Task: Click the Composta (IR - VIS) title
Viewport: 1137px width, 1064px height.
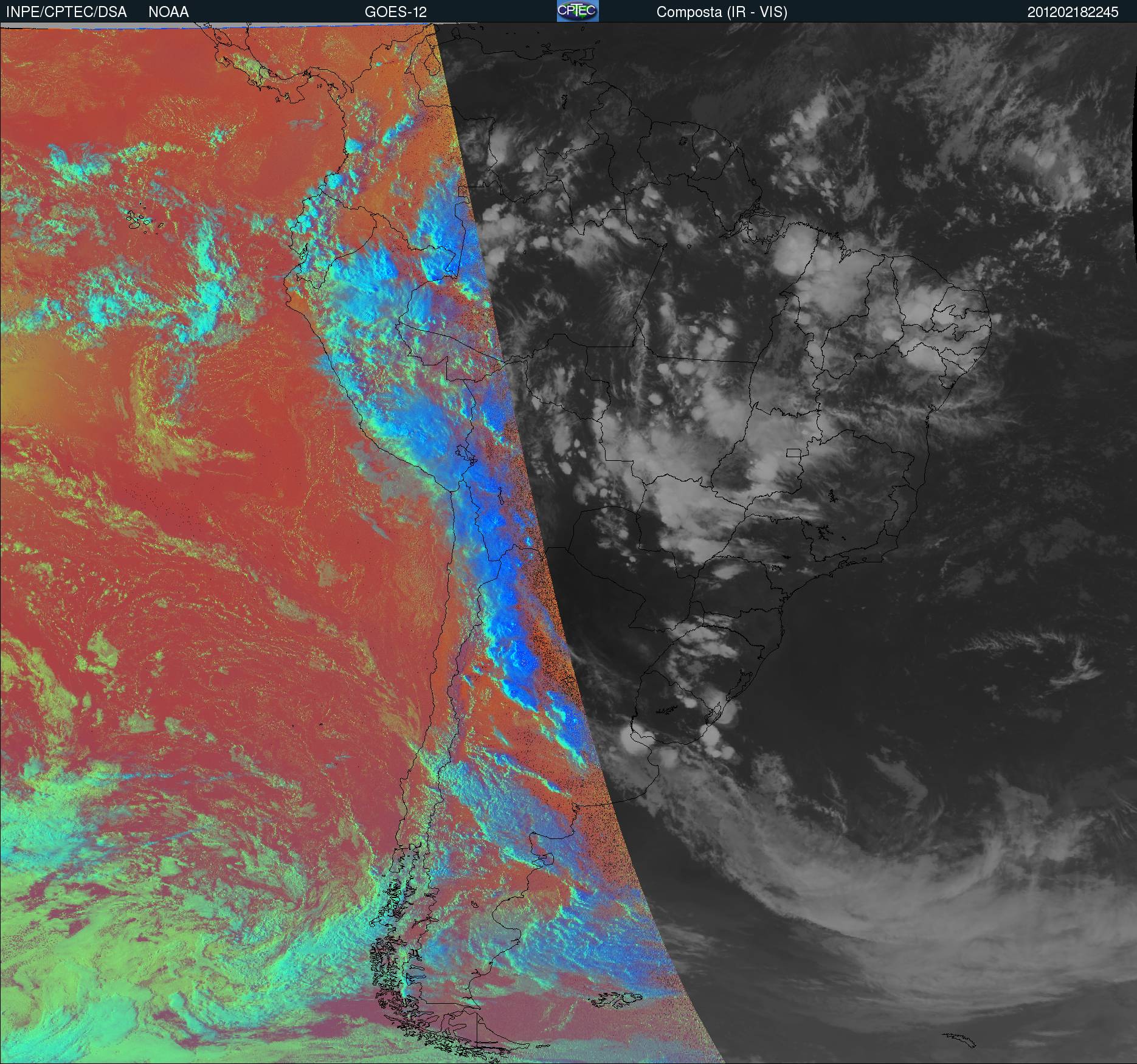Action: pyautogui.click(x=722, y=12)
